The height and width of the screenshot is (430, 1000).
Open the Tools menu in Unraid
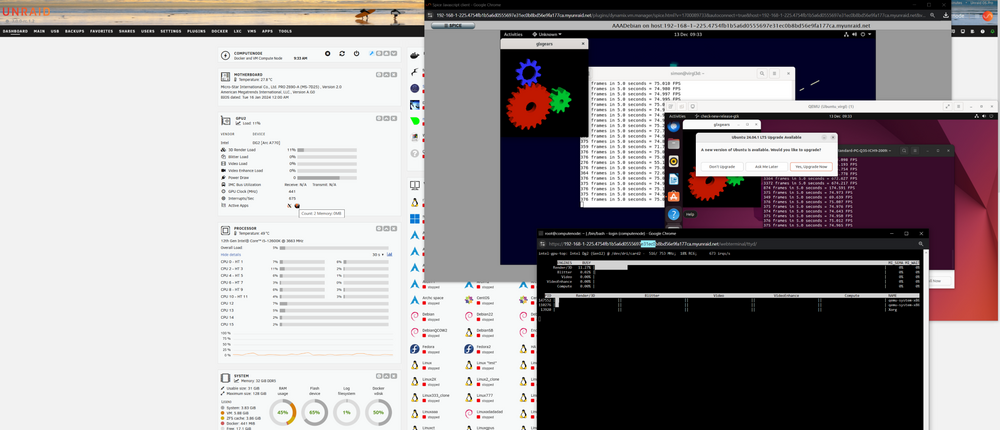(285, 31)
